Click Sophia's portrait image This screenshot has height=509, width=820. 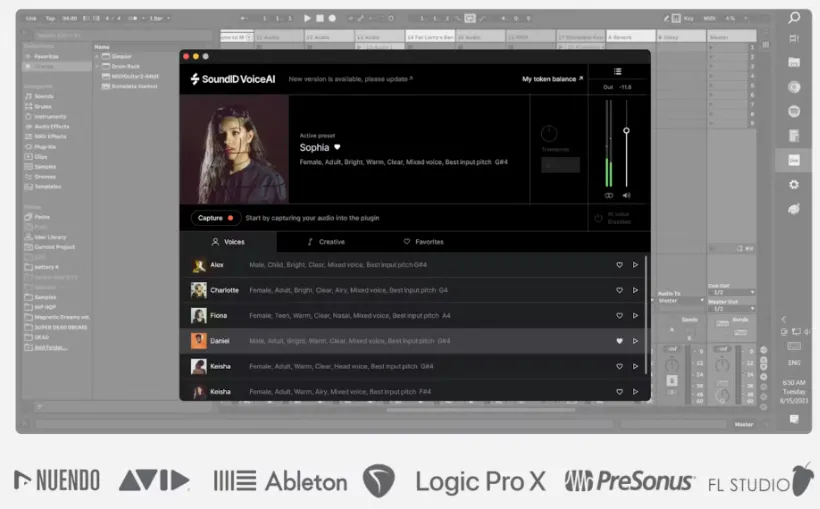coord(234,149)
